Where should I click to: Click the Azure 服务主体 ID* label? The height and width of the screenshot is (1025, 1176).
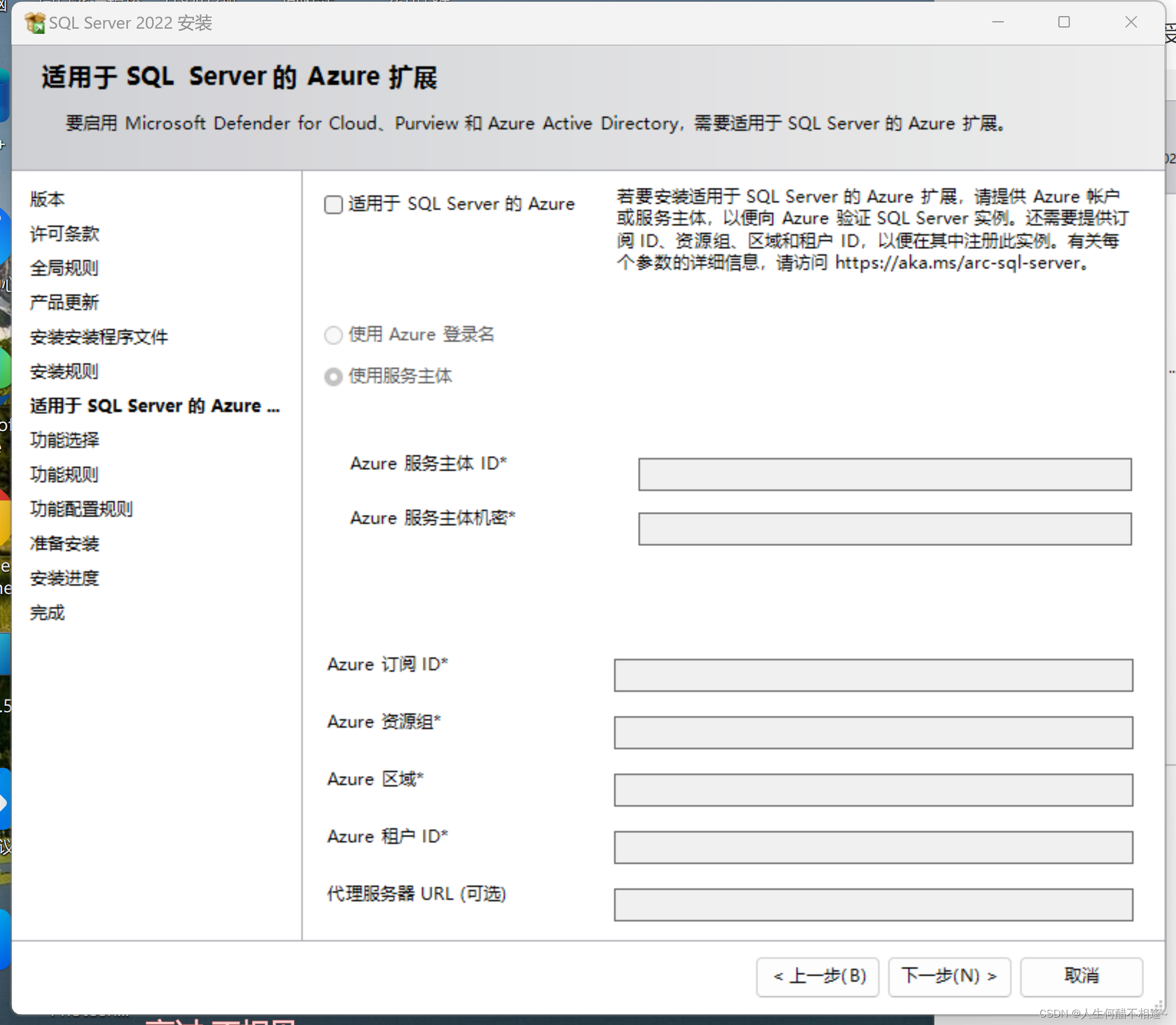[x=429, y=463]
